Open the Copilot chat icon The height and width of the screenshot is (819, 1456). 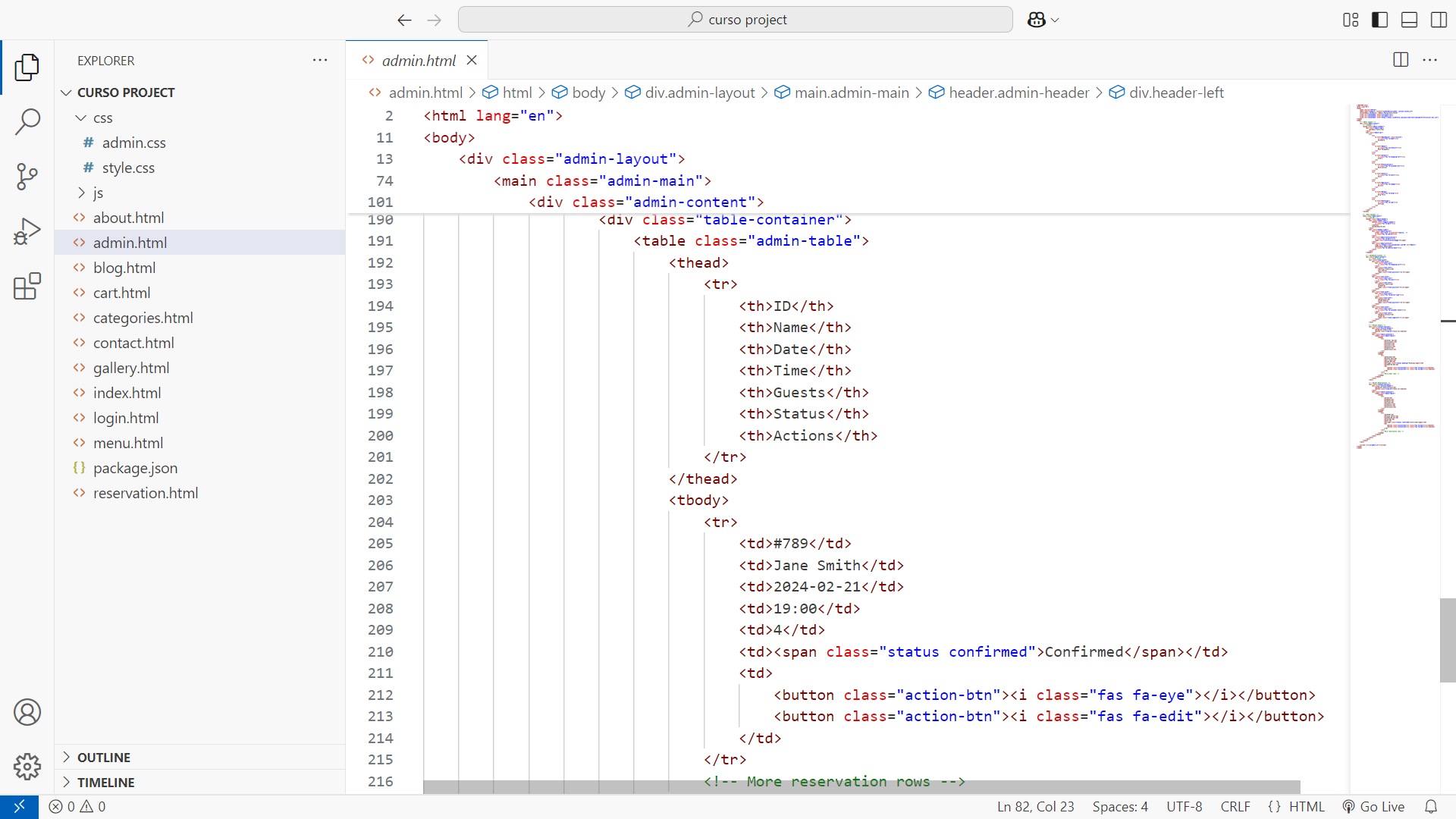pyautogui.click(x=1037, y=20)
